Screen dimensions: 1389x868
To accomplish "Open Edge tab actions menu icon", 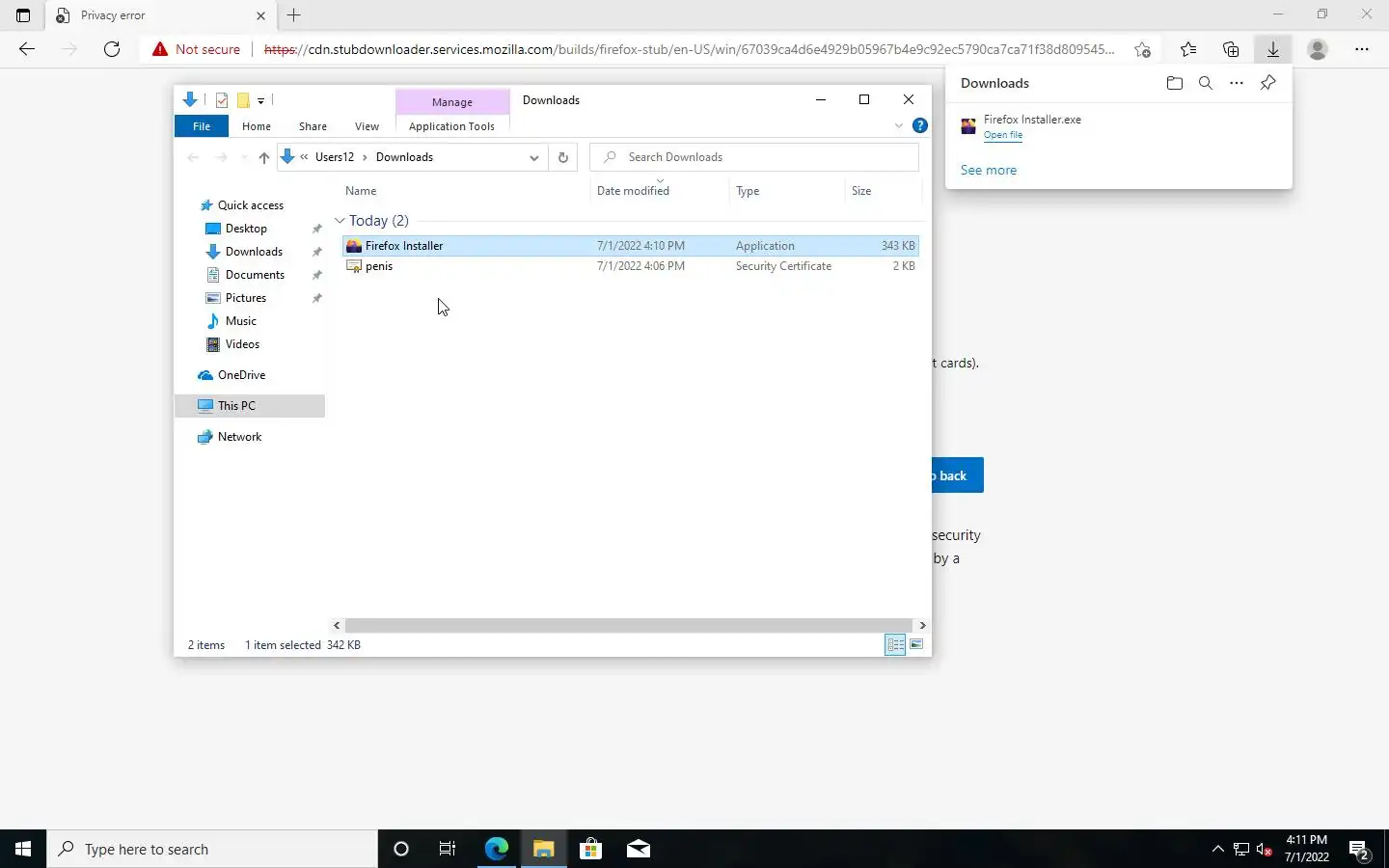I will point(23,15).
